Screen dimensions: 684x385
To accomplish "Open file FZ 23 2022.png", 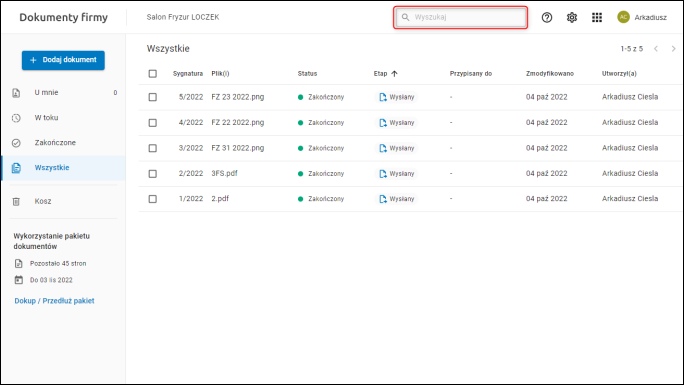I will pyautogui.click(x=238, y=97).
